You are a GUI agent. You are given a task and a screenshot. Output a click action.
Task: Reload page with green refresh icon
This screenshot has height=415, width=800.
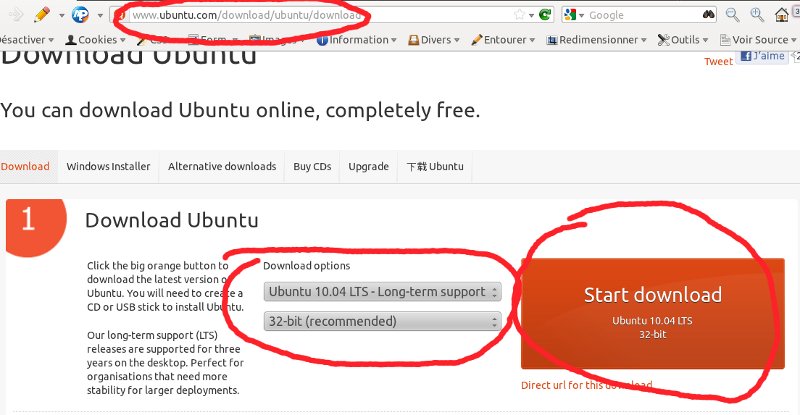(545, 14)
